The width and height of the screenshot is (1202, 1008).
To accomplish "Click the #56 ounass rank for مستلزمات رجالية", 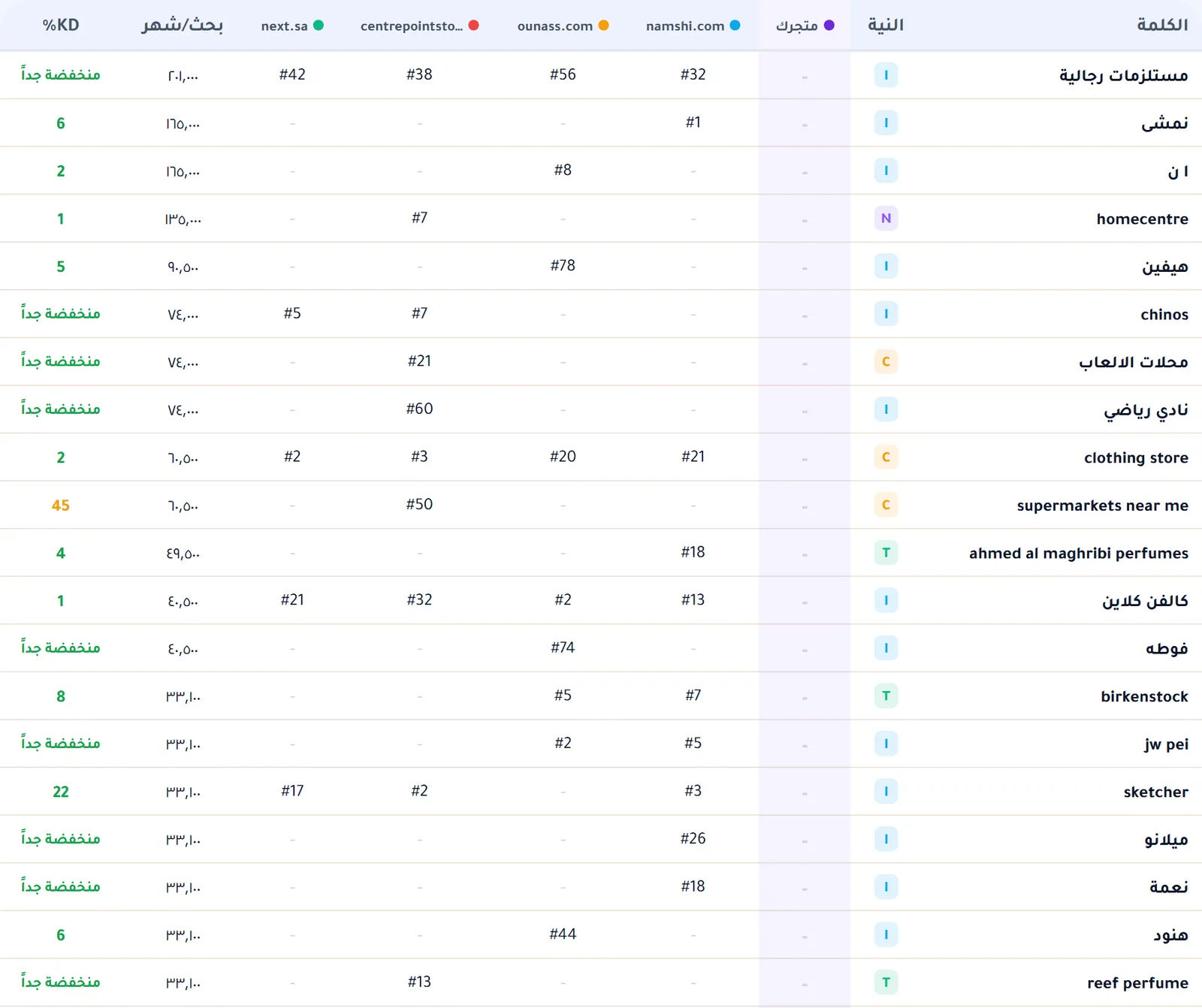I will (x=563, y=74).
